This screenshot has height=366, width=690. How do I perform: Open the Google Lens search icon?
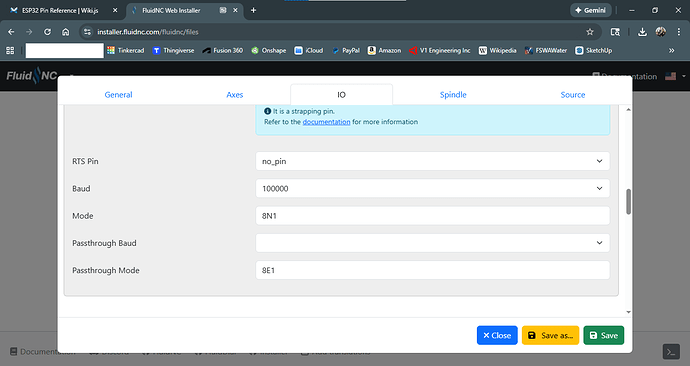coord(615,32)
